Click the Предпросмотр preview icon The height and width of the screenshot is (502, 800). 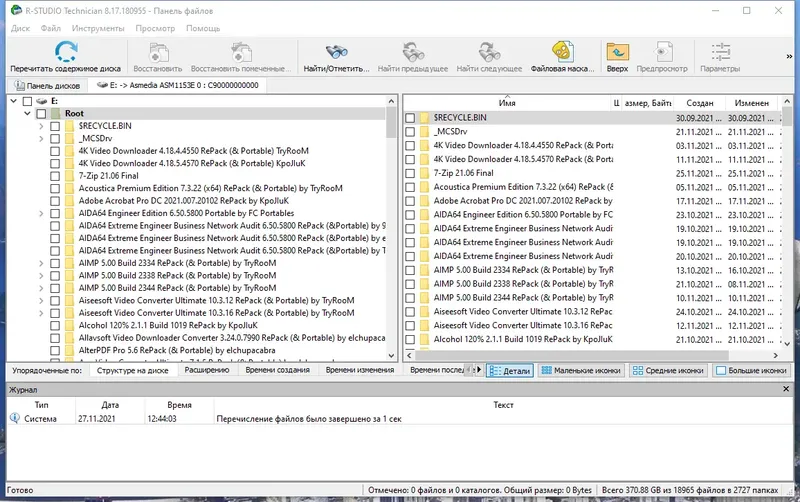tap(662, 52)
